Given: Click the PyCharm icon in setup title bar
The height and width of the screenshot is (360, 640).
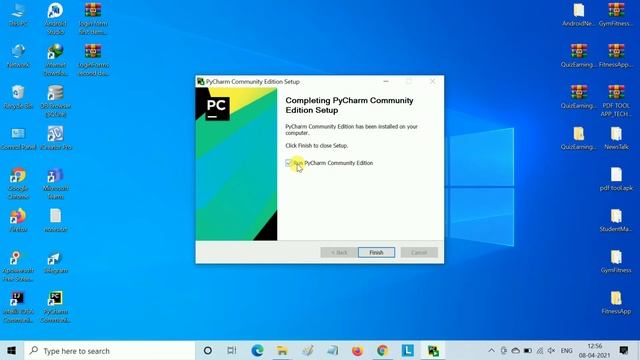Looking at the screenshot, I should 200,82.
